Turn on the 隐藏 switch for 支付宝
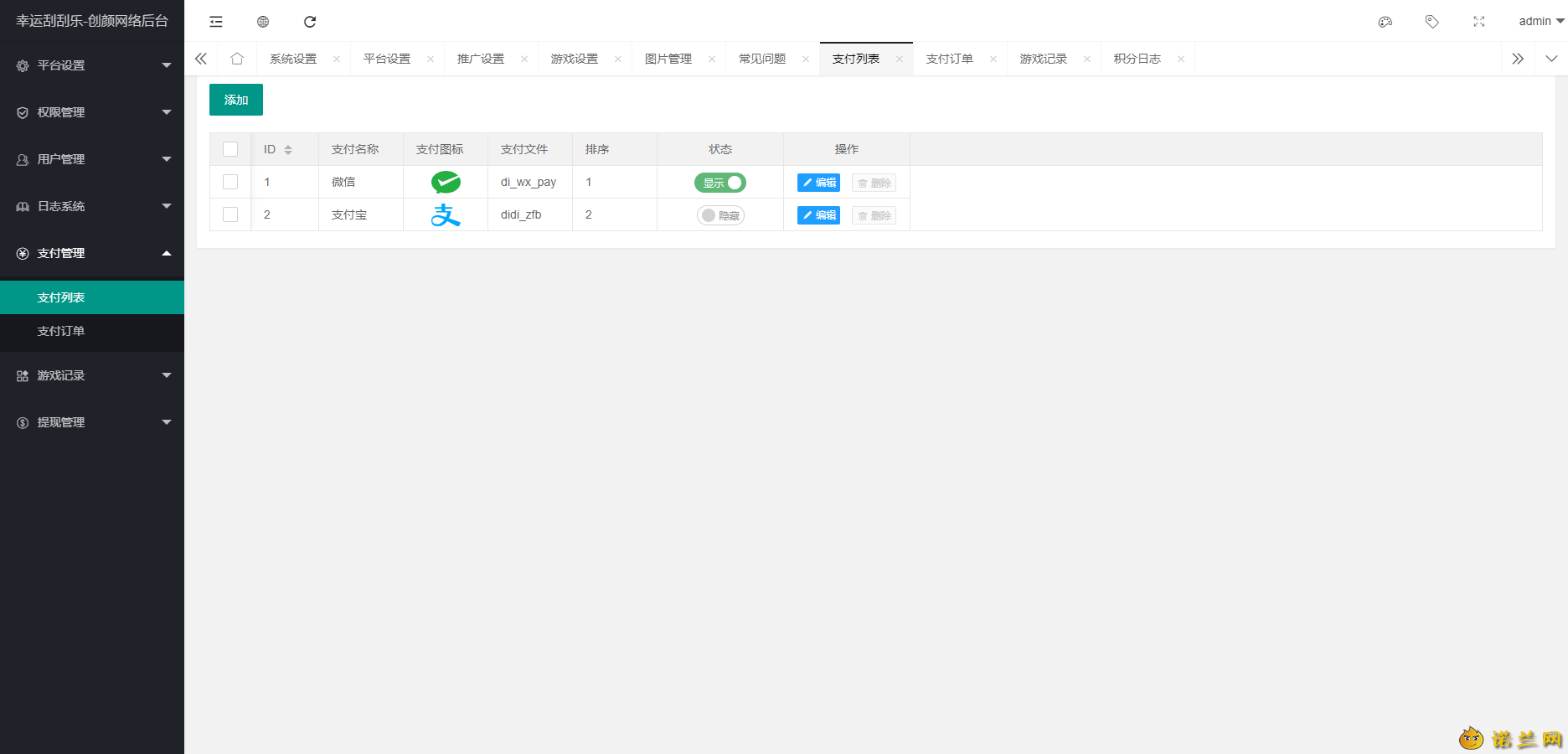 click(720, 215)
